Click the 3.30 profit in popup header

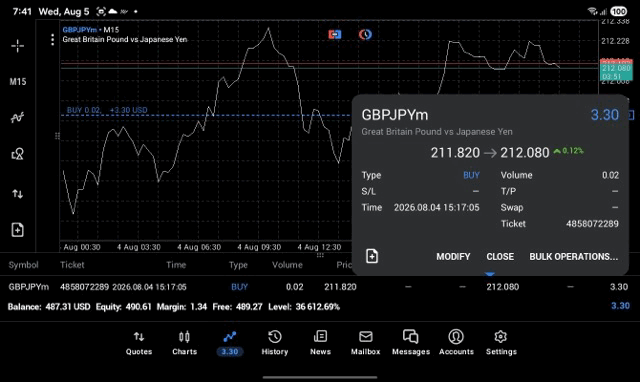[605, 115]
